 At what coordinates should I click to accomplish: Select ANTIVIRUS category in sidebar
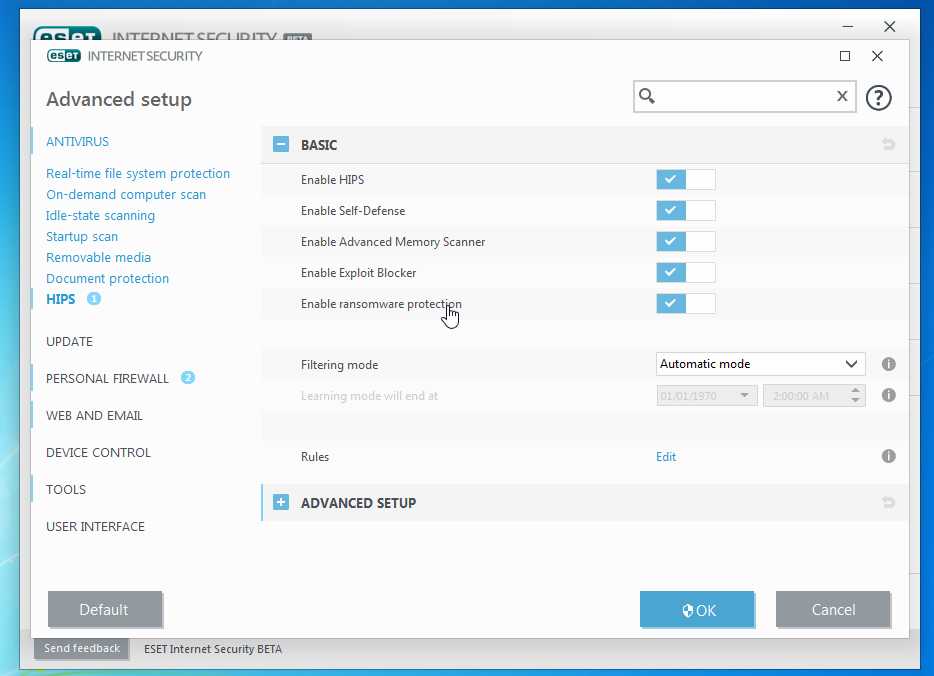77,142
